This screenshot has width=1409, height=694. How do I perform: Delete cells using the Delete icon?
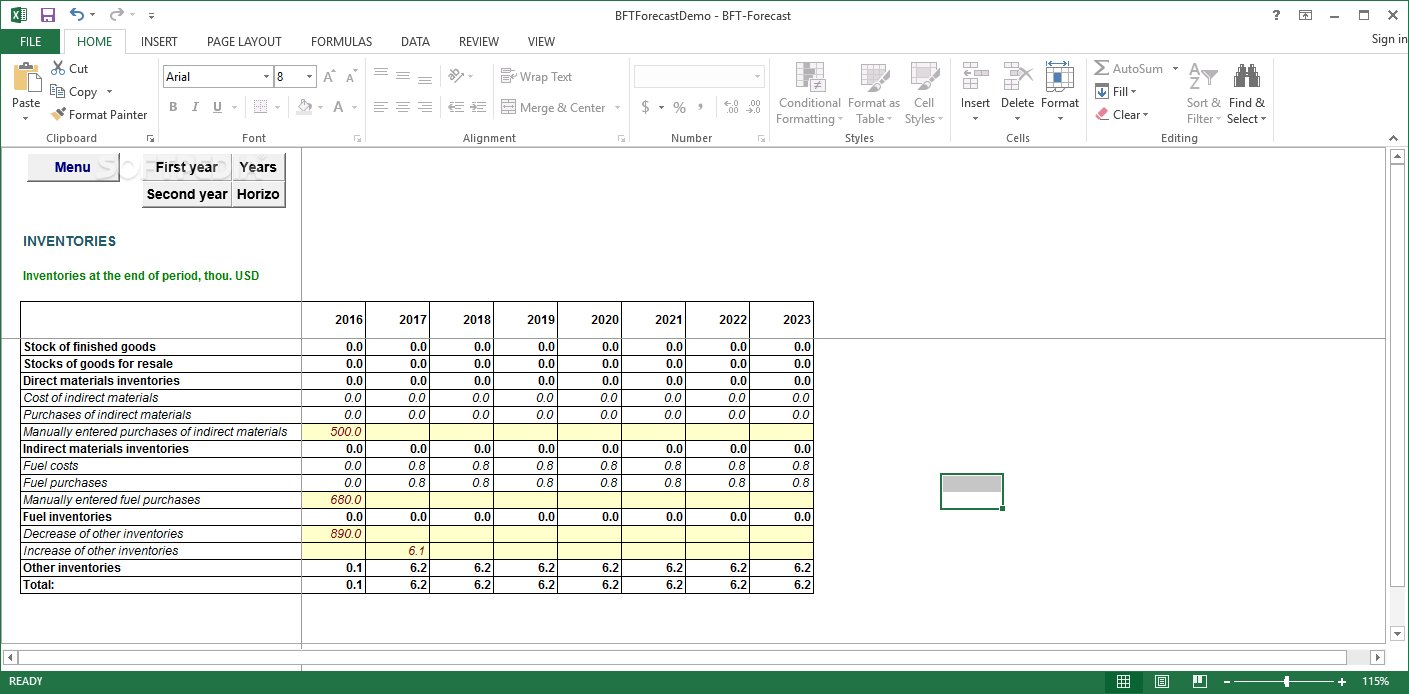click(x=1017, y=76)
